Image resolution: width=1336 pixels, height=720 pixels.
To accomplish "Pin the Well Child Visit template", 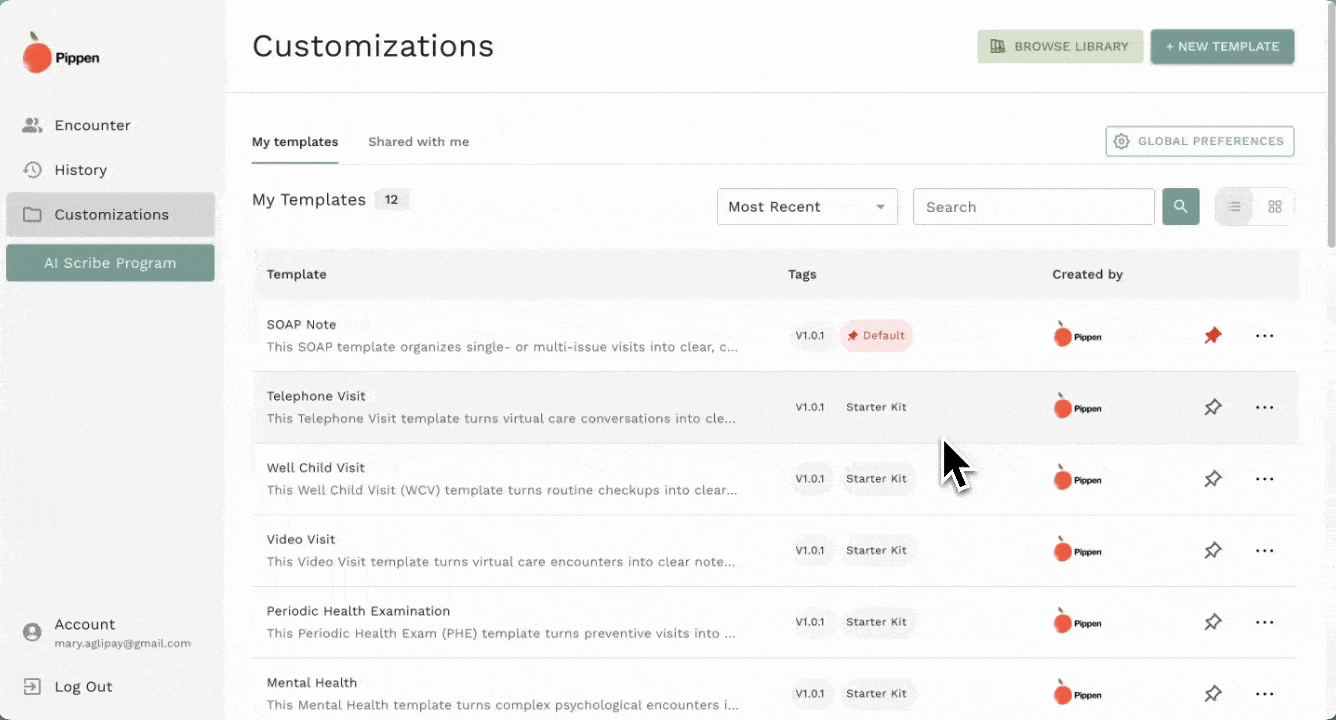I will [1212, 479].
